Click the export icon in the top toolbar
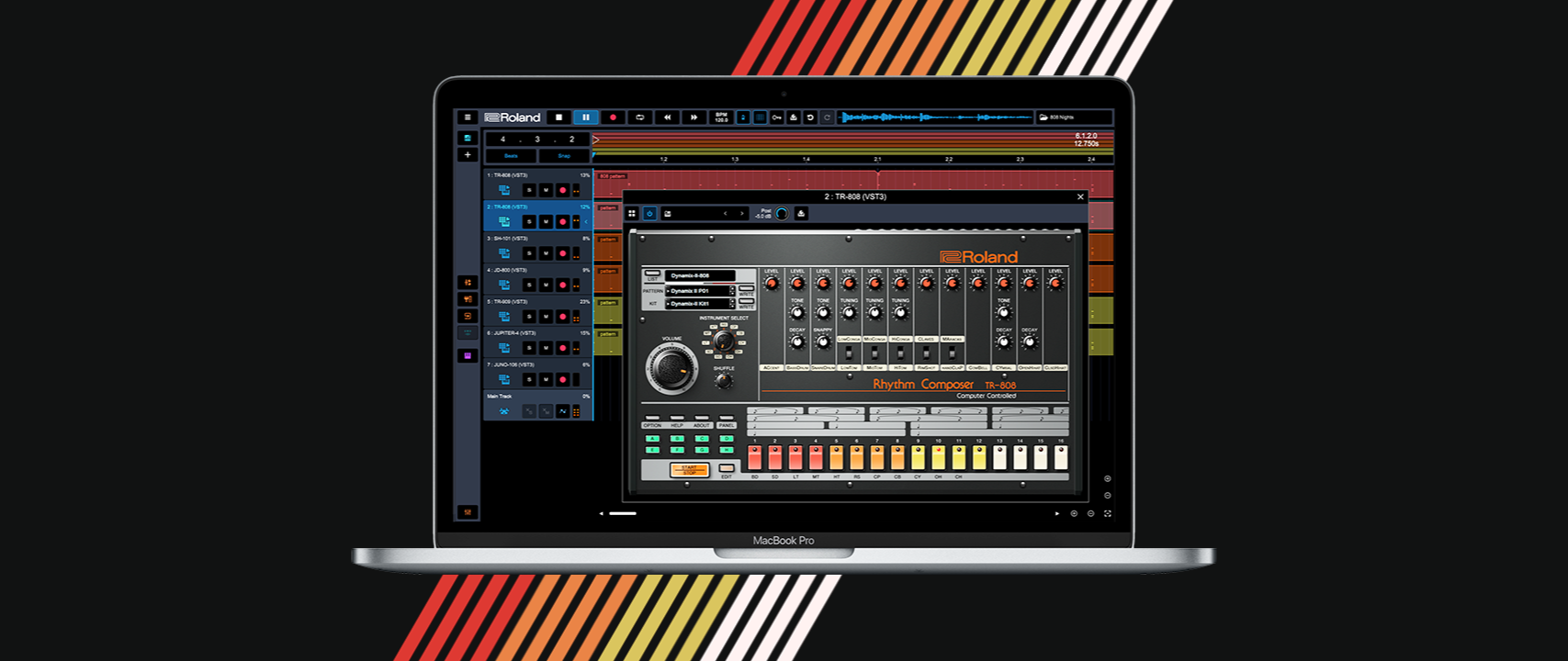This screenshot has width=1568, height=661. [x=794, y=118]
